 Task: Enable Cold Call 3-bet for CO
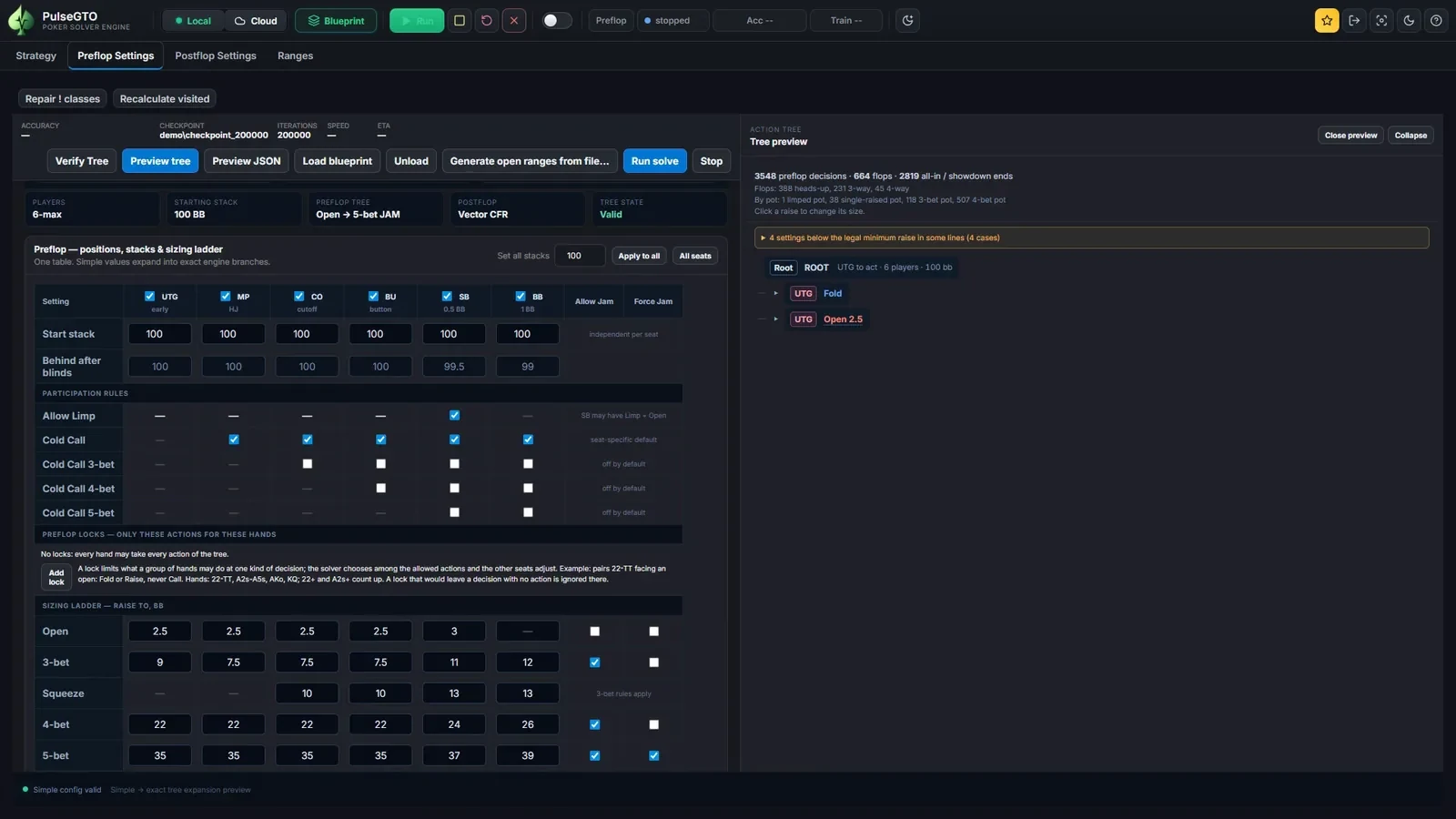pyautogui.click(x=308, y=464)
